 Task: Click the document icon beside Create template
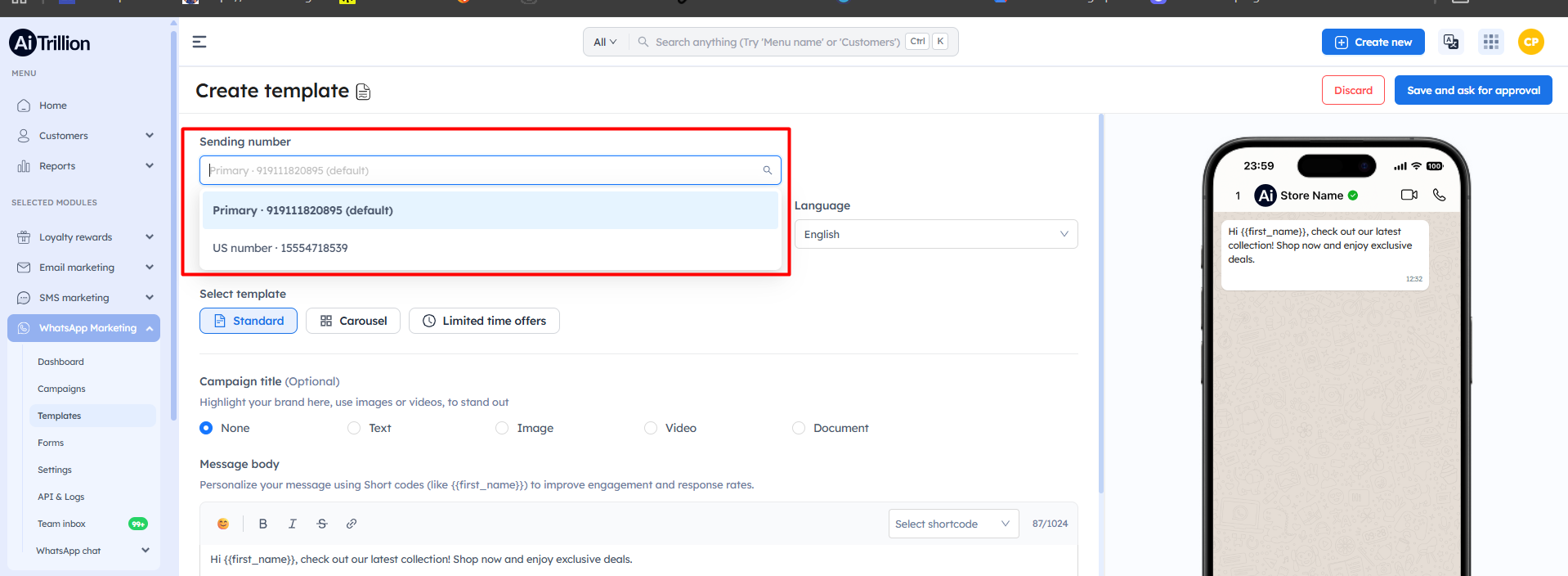[363, 92]
